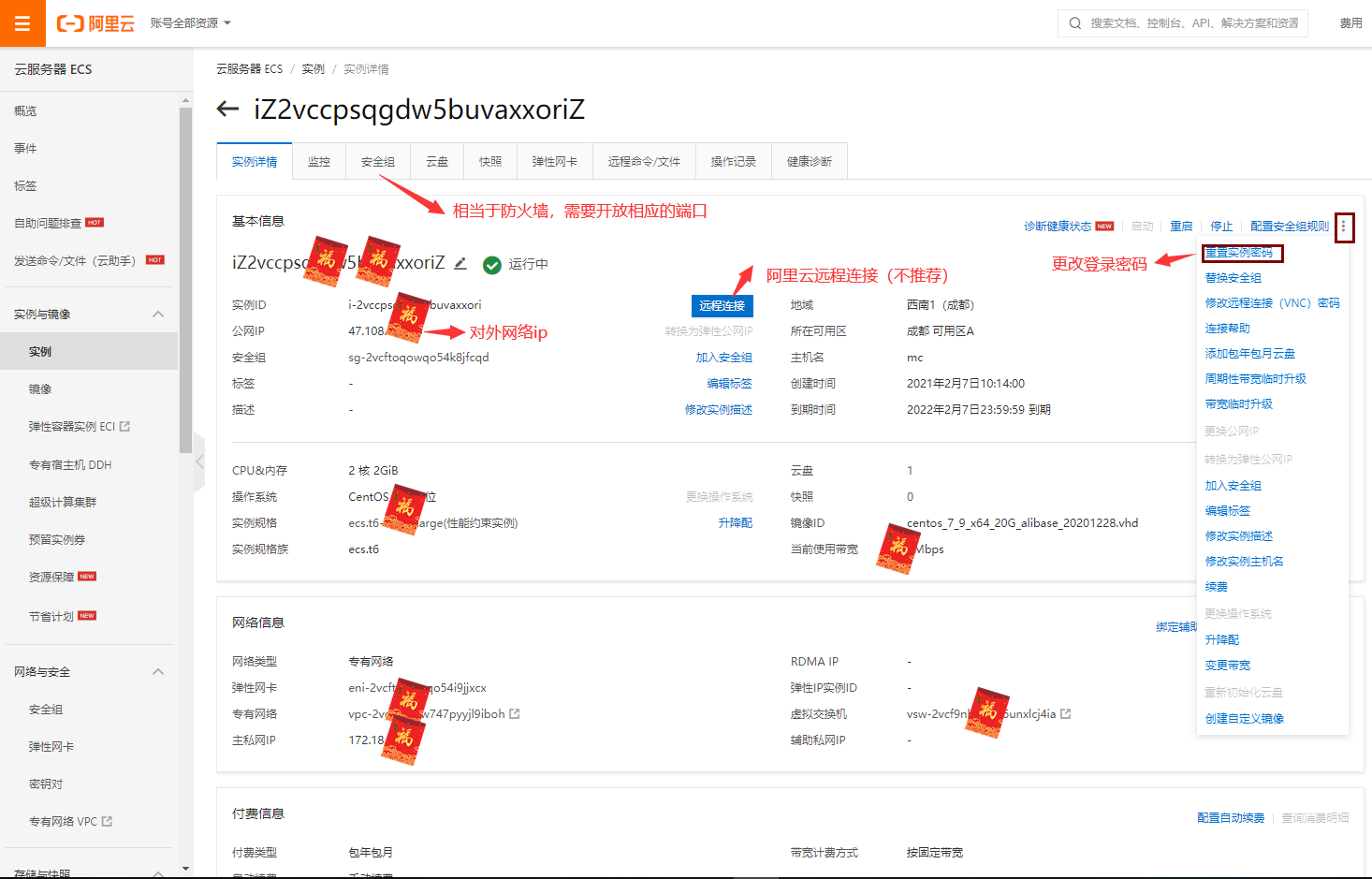
Task: Choose 带宽临时升级 from the menu
Action: [1239, 404]
